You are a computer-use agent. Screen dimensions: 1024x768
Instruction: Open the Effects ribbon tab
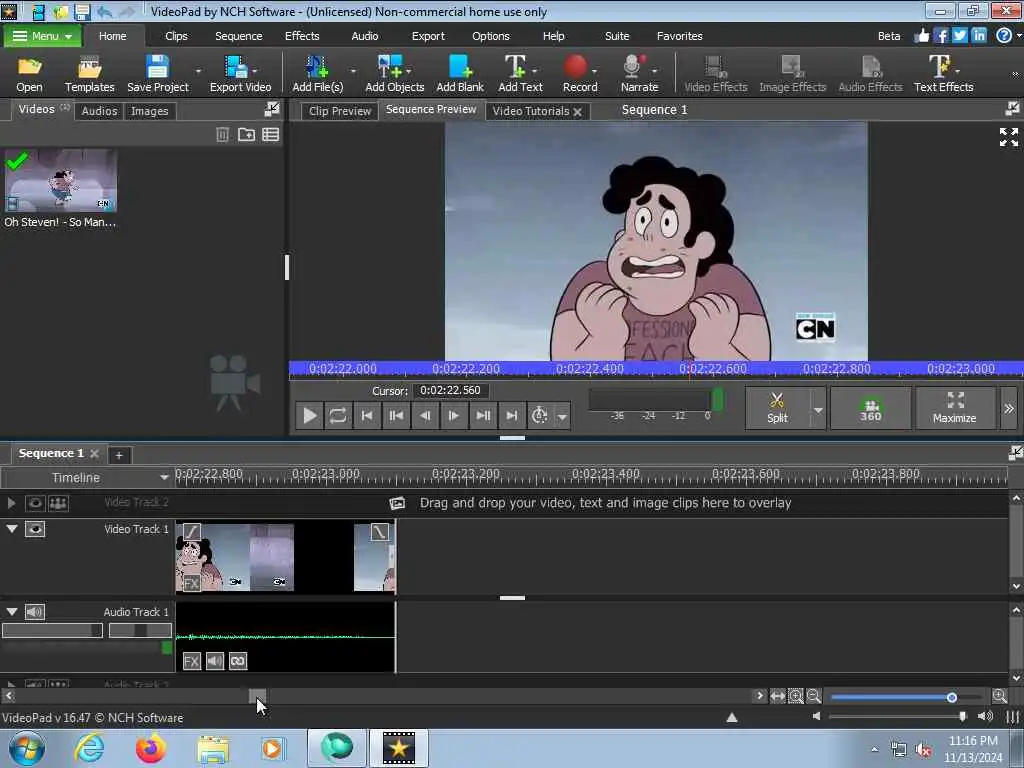302,36
